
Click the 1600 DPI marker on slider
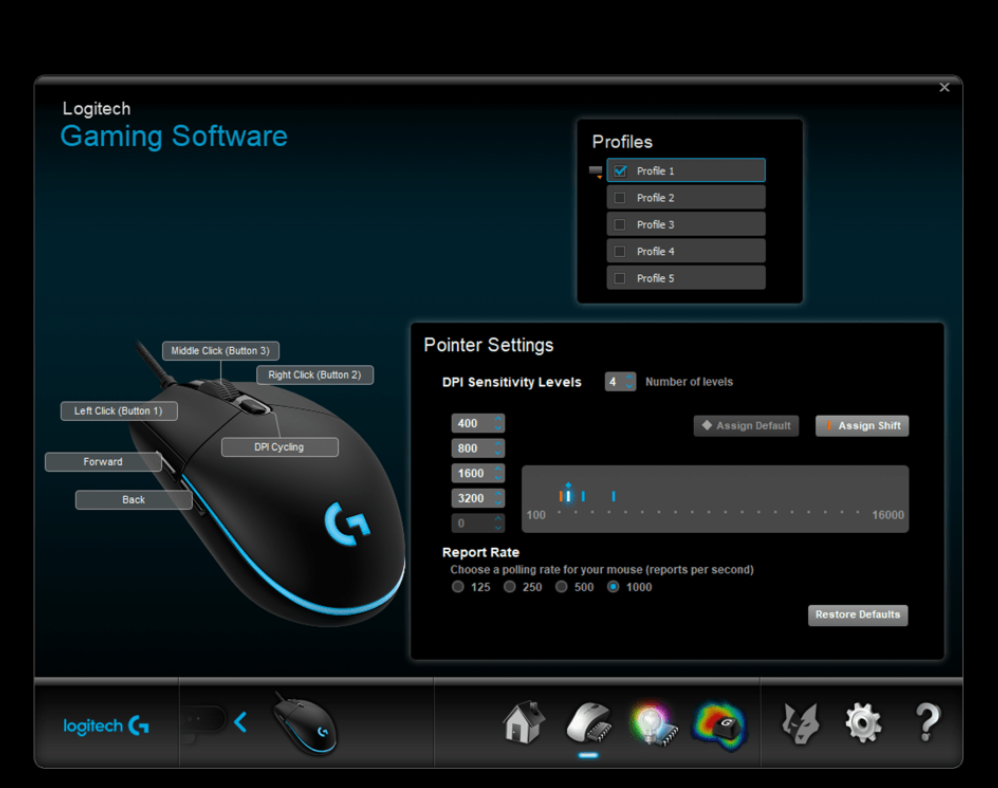583,496
